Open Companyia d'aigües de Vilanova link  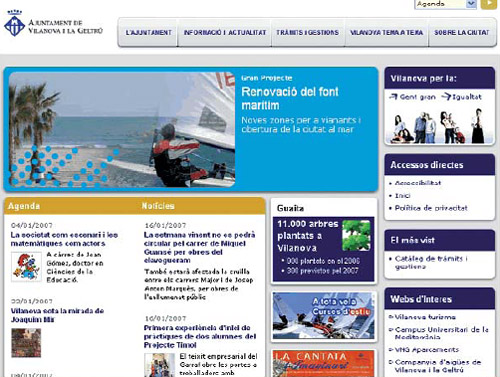click(438, 366)
